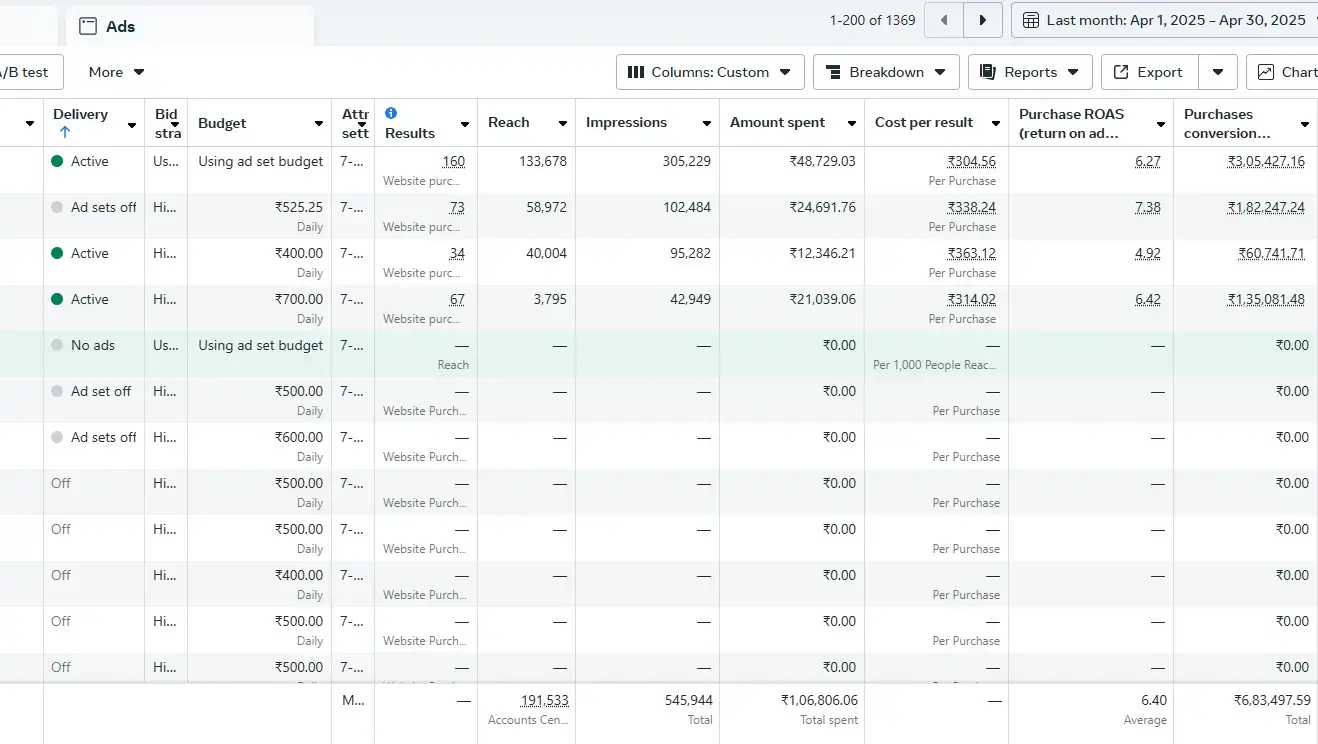
Task: Sort by the Delivery column header
Action: 80,114
